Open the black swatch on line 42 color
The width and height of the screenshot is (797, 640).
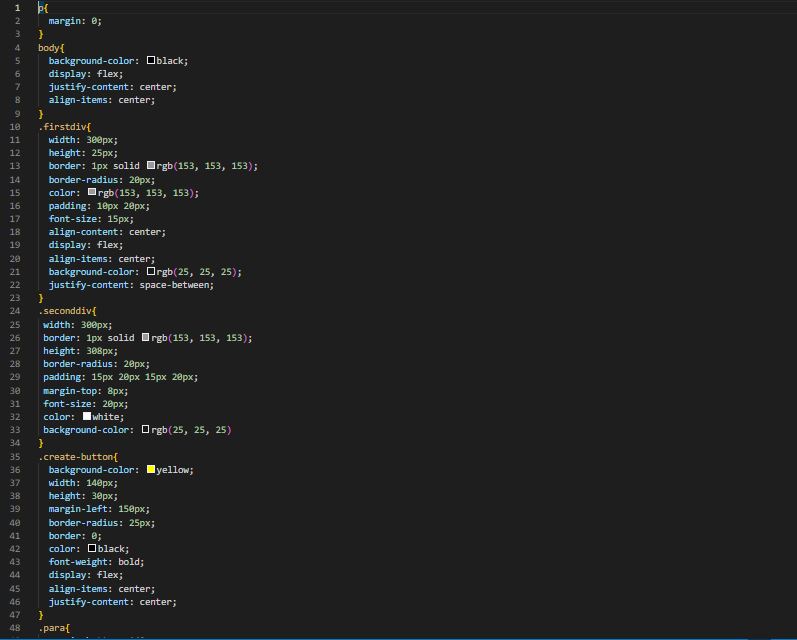(x=92, y=548)
